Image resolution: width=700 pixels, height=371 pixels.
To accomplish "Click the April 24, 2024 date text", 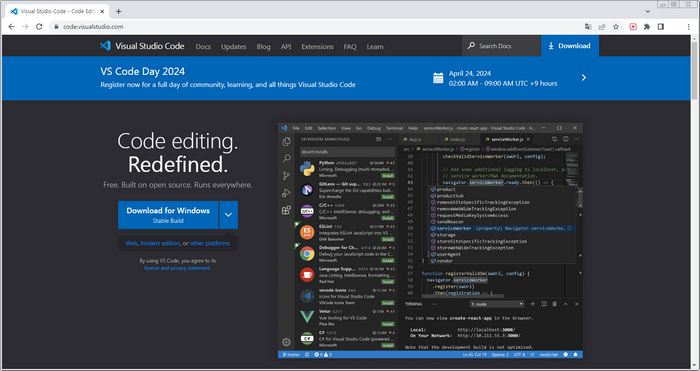I will pos(470,74).
